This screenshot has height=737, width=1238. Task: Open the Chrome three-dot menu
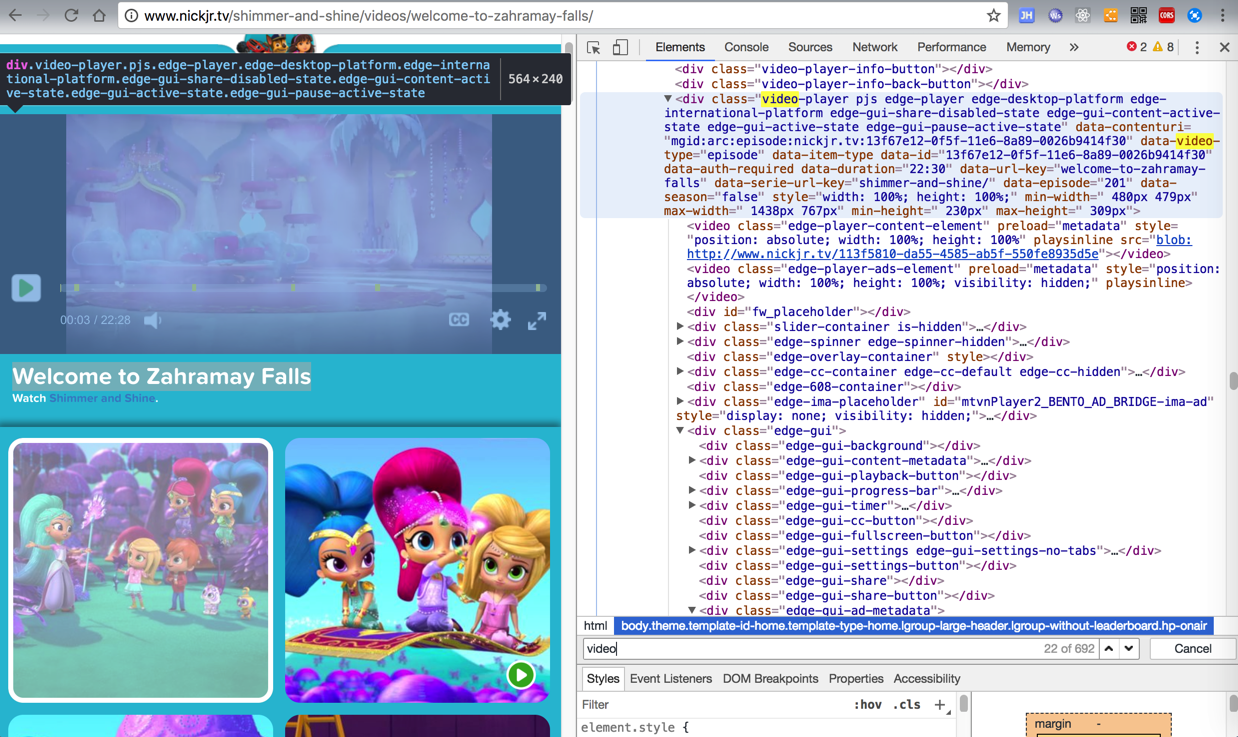tap(1223, 16)
